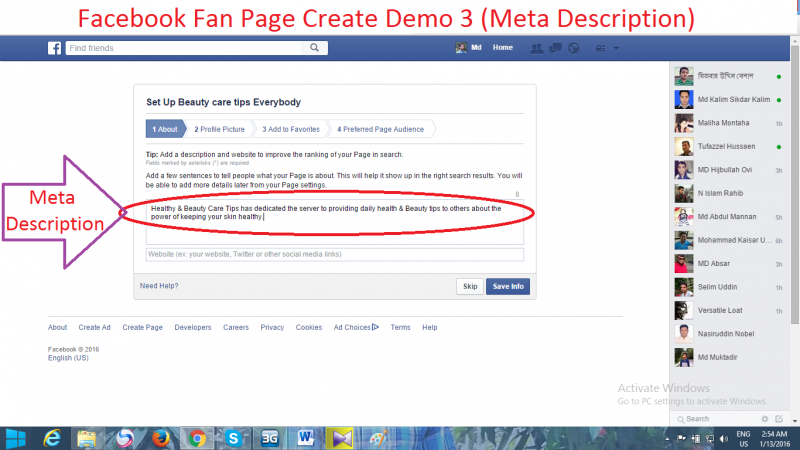Open chat with Md Muktadir
800x450 pixels.
729,357
